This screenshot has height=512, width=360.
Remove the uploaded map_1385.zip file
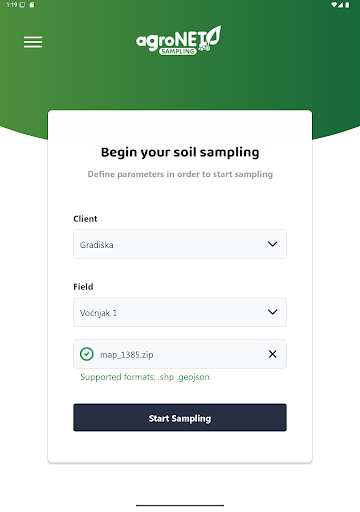272,354
